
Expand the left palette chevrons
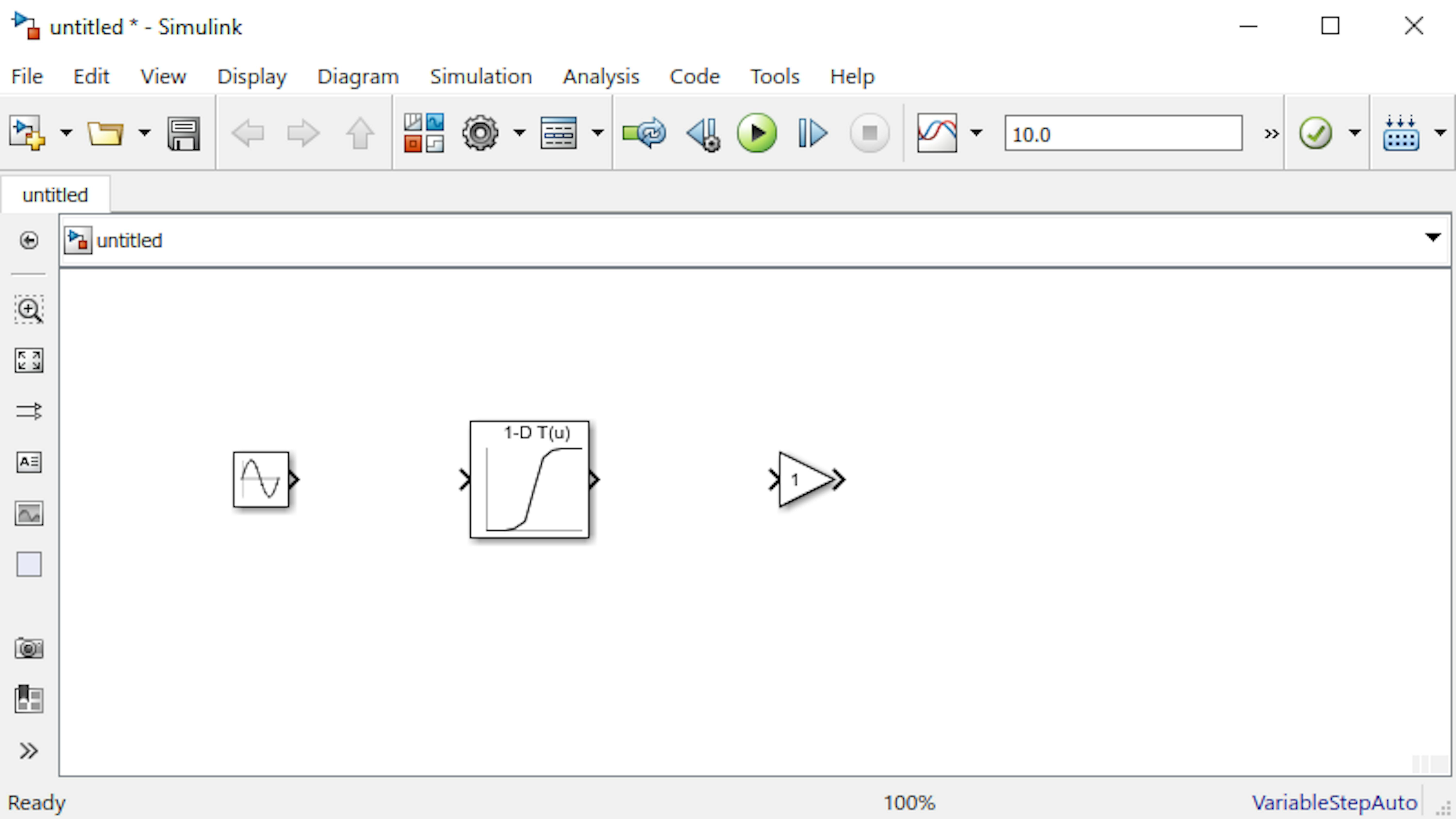point(29,751)
